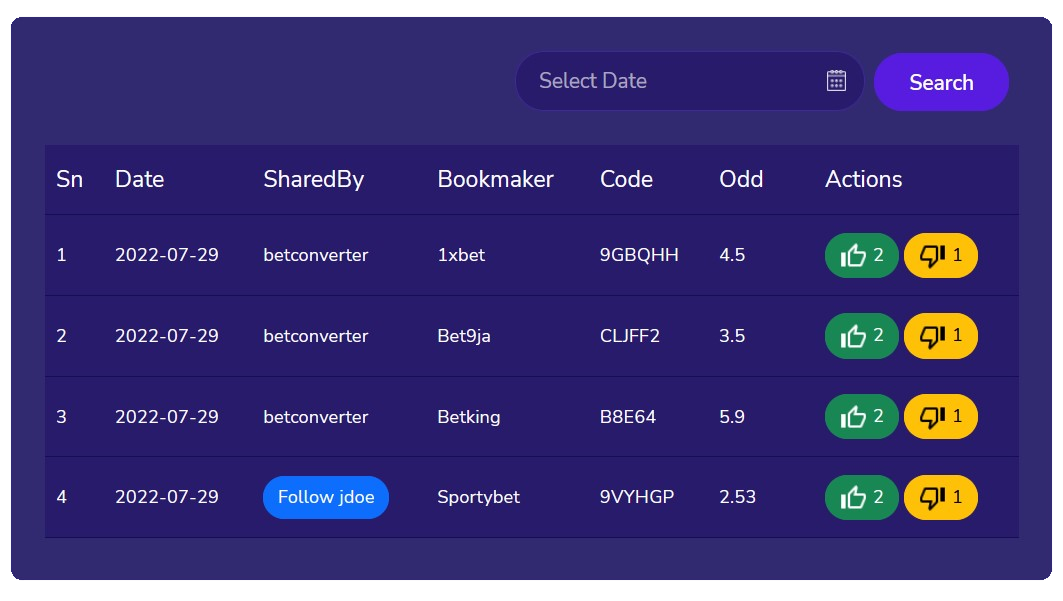Like the 1xbet code 9GBQHH
Image resolution: width=1063 pixels, height=601 pixels.
[x=861, y=256]
